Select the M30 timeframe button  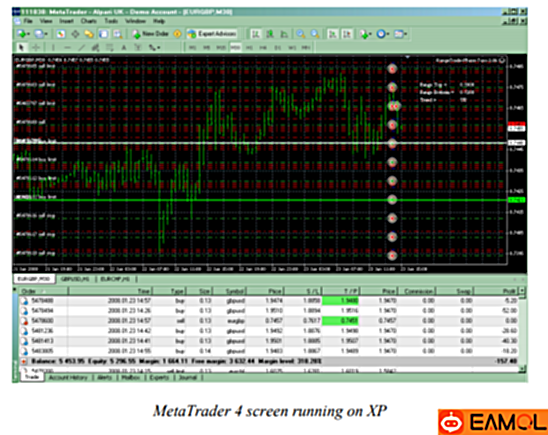click(235, 47)
